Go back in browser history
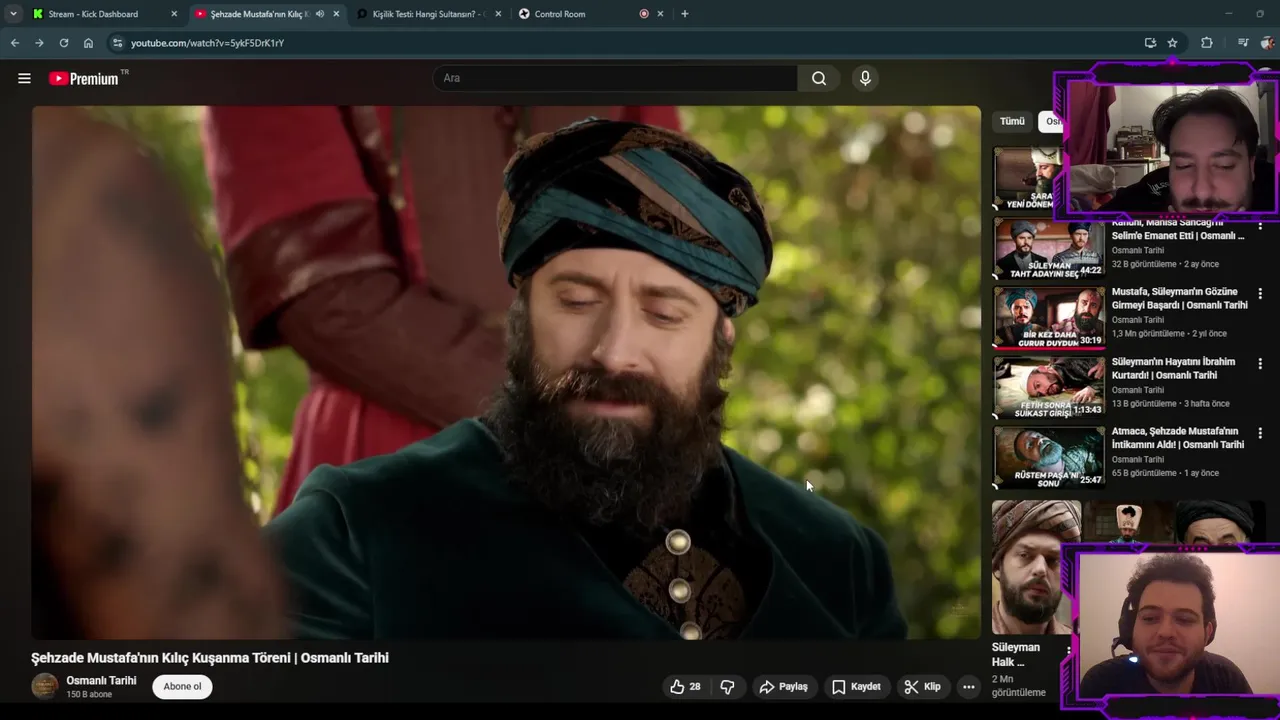The image size is (1280, 720). (x=15, y=43)
